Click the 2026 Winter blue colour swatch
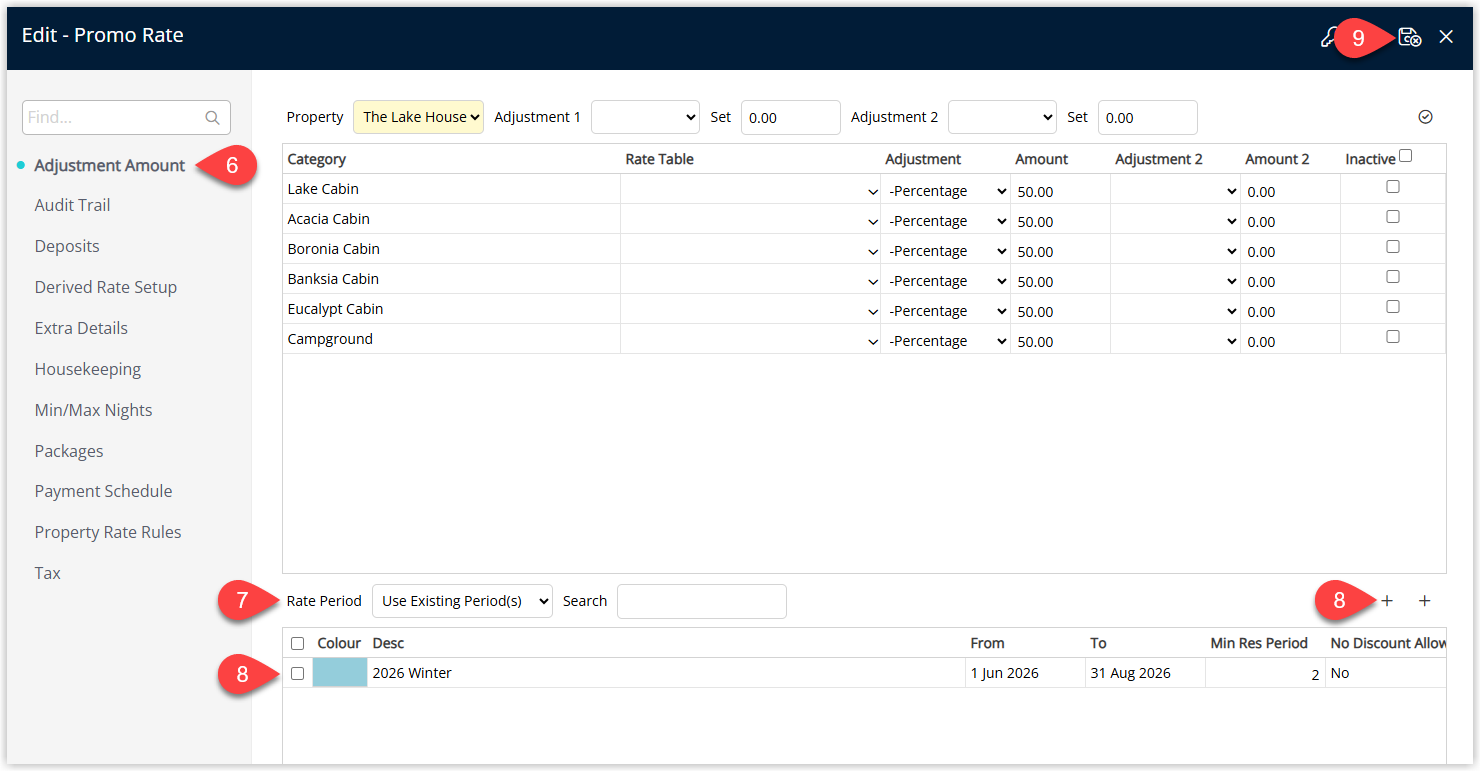 click(x=340, y=673)
